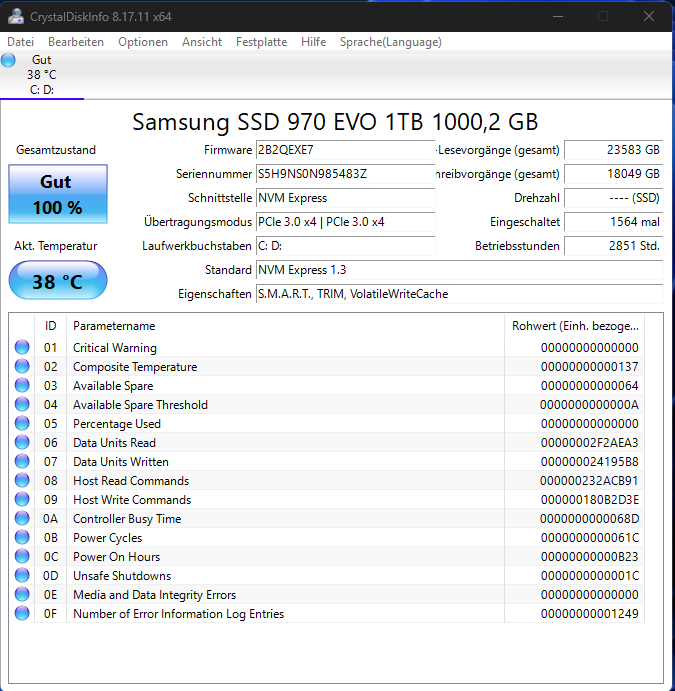This screenshot has width=675, height=691.
Task: Open the Ansicht menu
Action: pos(202,42)
